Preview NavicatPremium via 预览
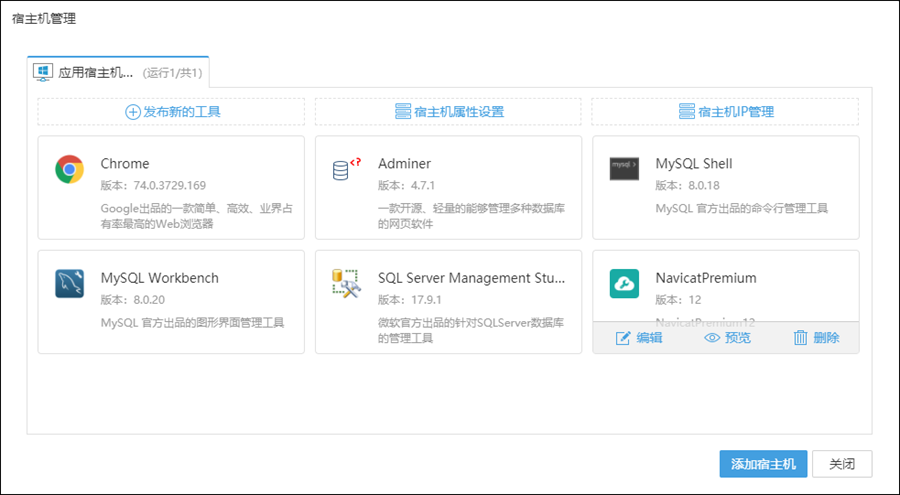The width and height of the screenshot is (900, 495). click(x=727, y=338)
